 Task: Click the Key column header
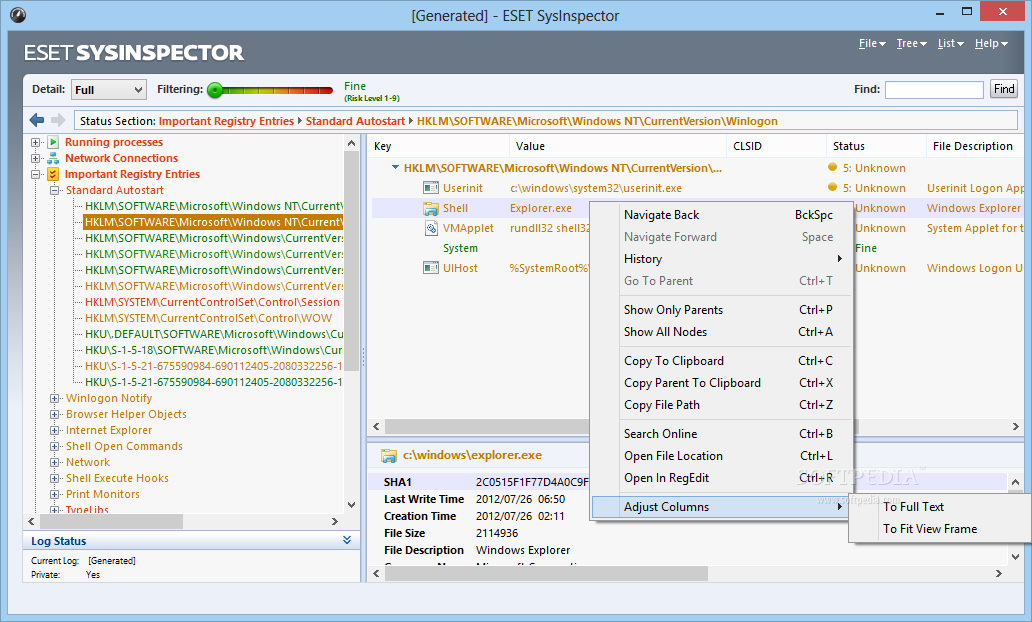[439, 146]
